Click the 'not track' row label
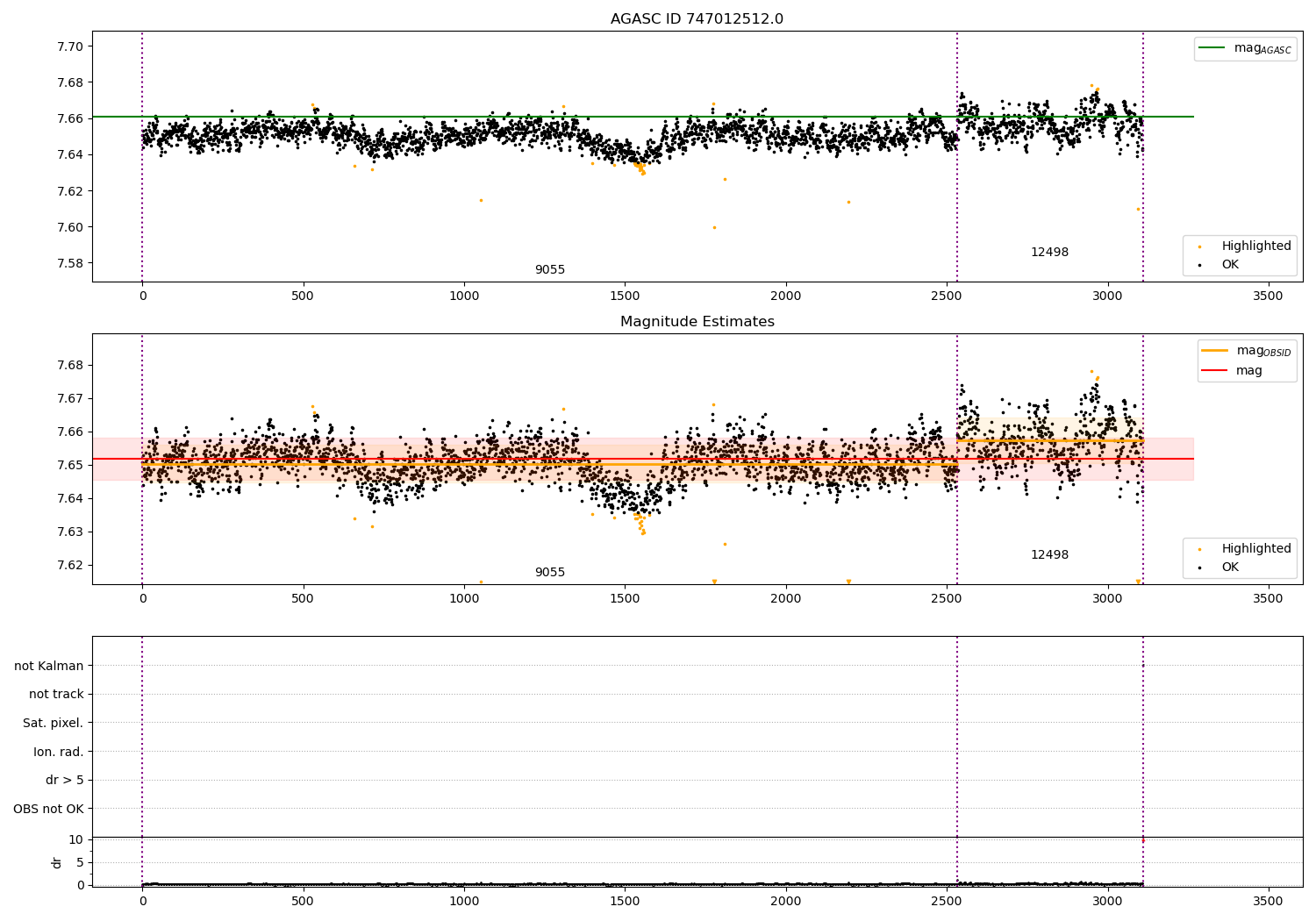This screenshot has width=1316, height=921. pyautogui.click(x=56, y=694)
